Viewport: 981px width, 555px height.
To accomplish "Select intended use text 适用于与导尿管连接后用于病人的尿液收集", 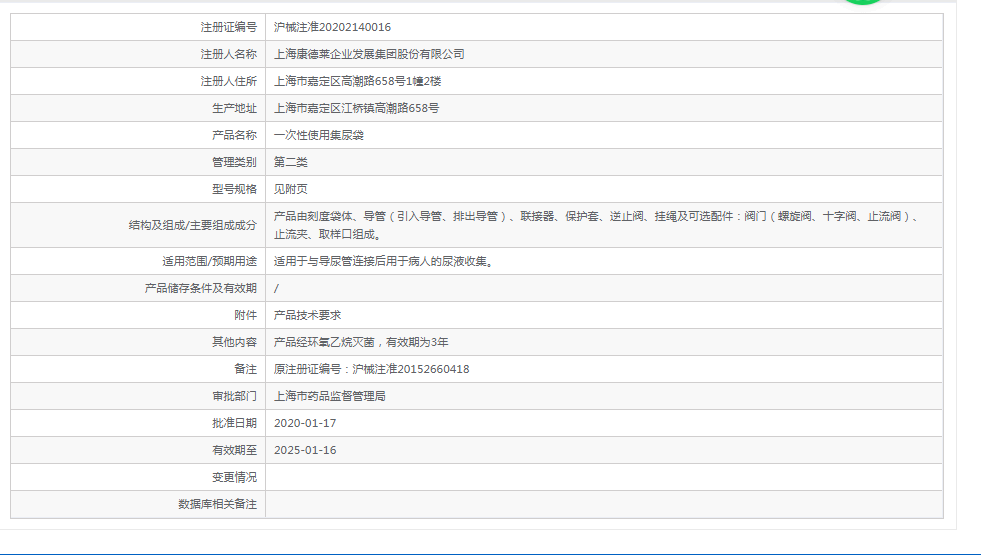I will (384, 262).
